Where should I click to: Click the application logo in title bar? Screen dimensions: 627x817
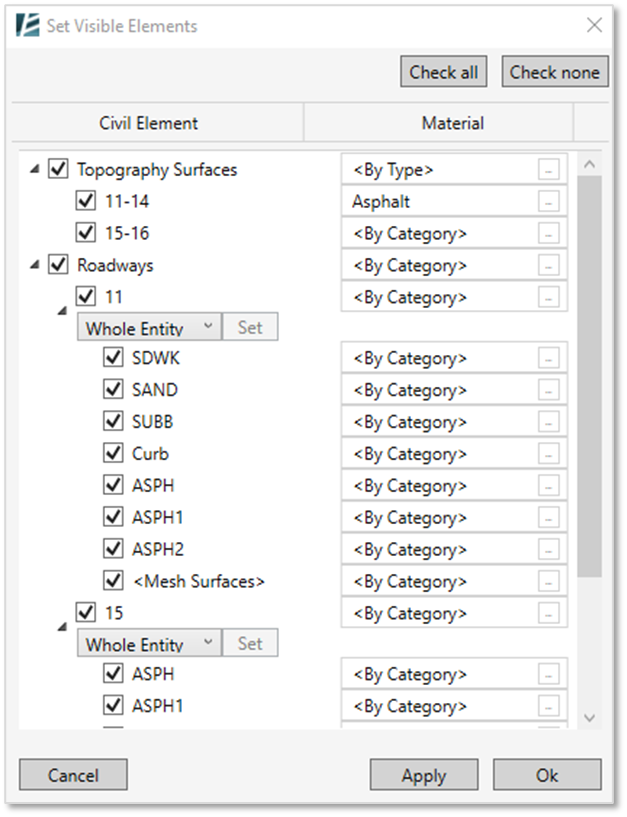(28, 25)
